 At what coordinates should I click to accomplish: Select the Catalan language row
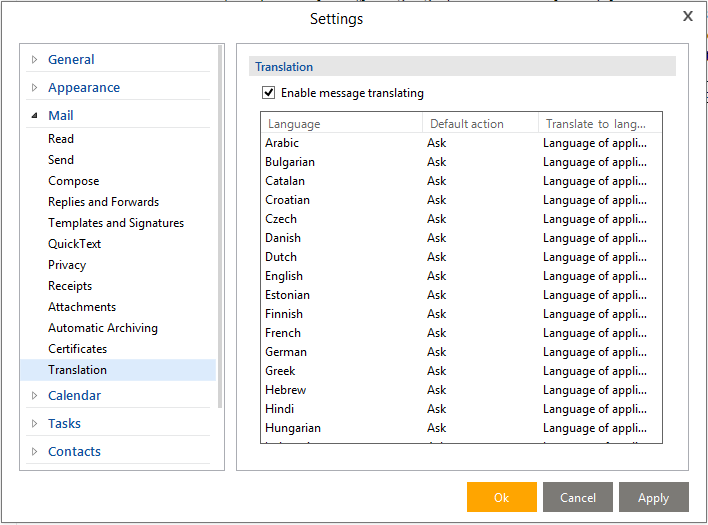point(461,181)
